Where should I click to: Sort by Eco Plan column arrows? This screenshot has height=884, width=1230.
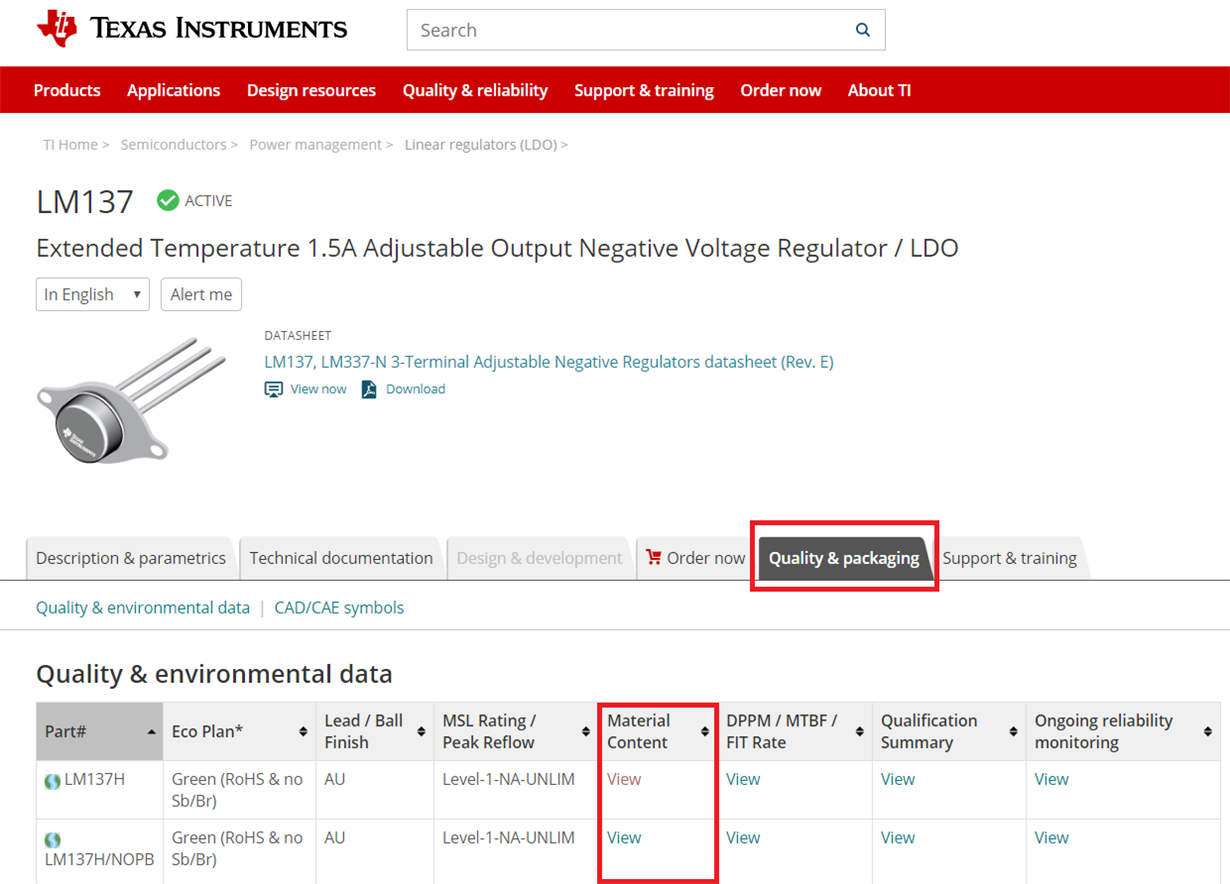pos(303,732)
